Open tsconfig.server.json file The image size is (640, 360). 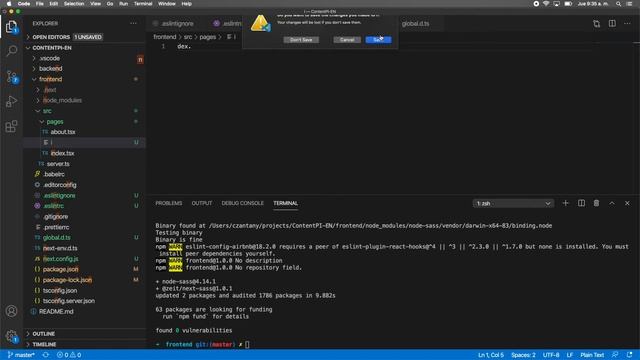69,301
